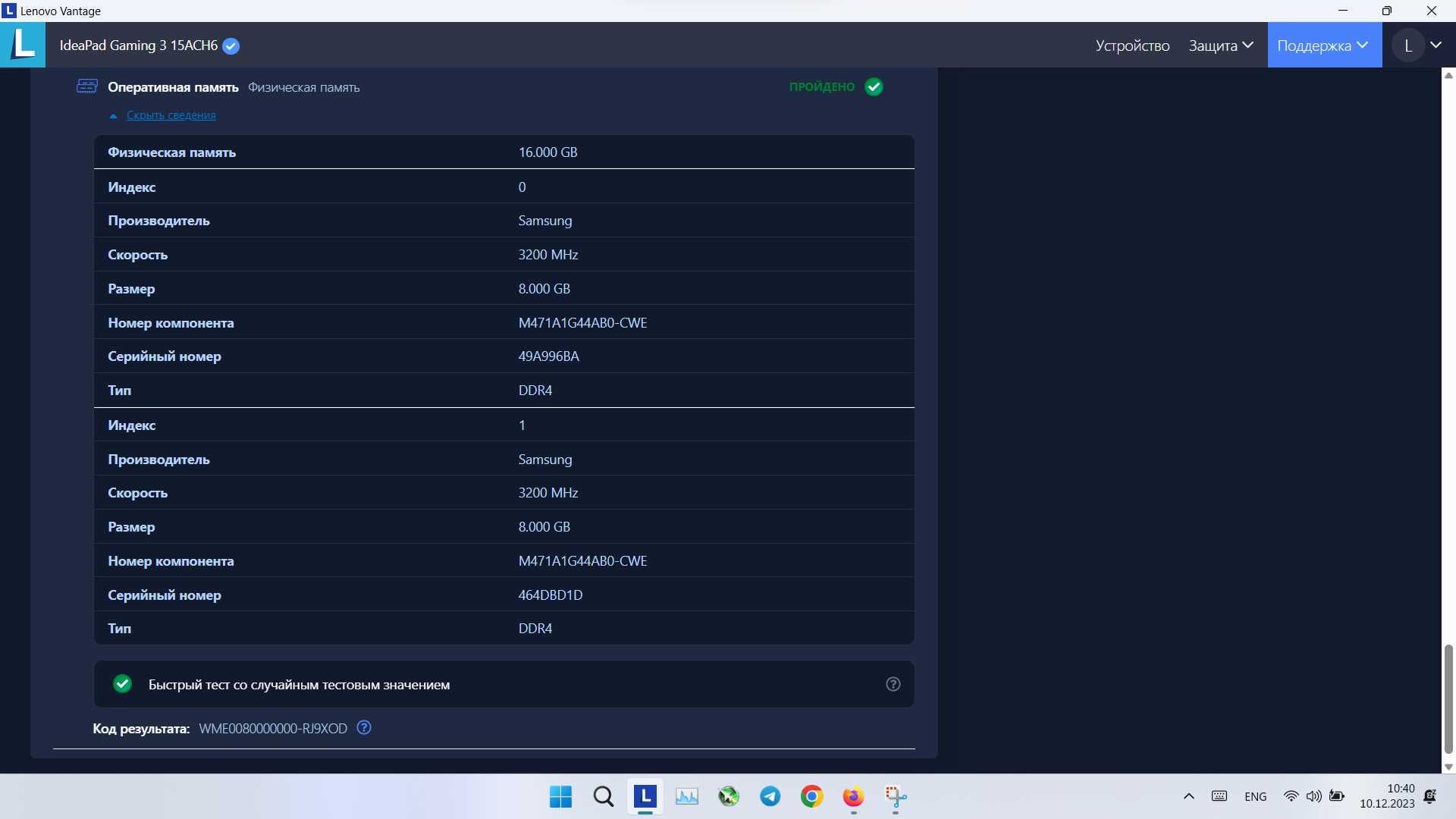Click IdeaPad Gaming 3 15ACH6 device name
Screen dimensions: 1456x819
[x=139, y=45]
